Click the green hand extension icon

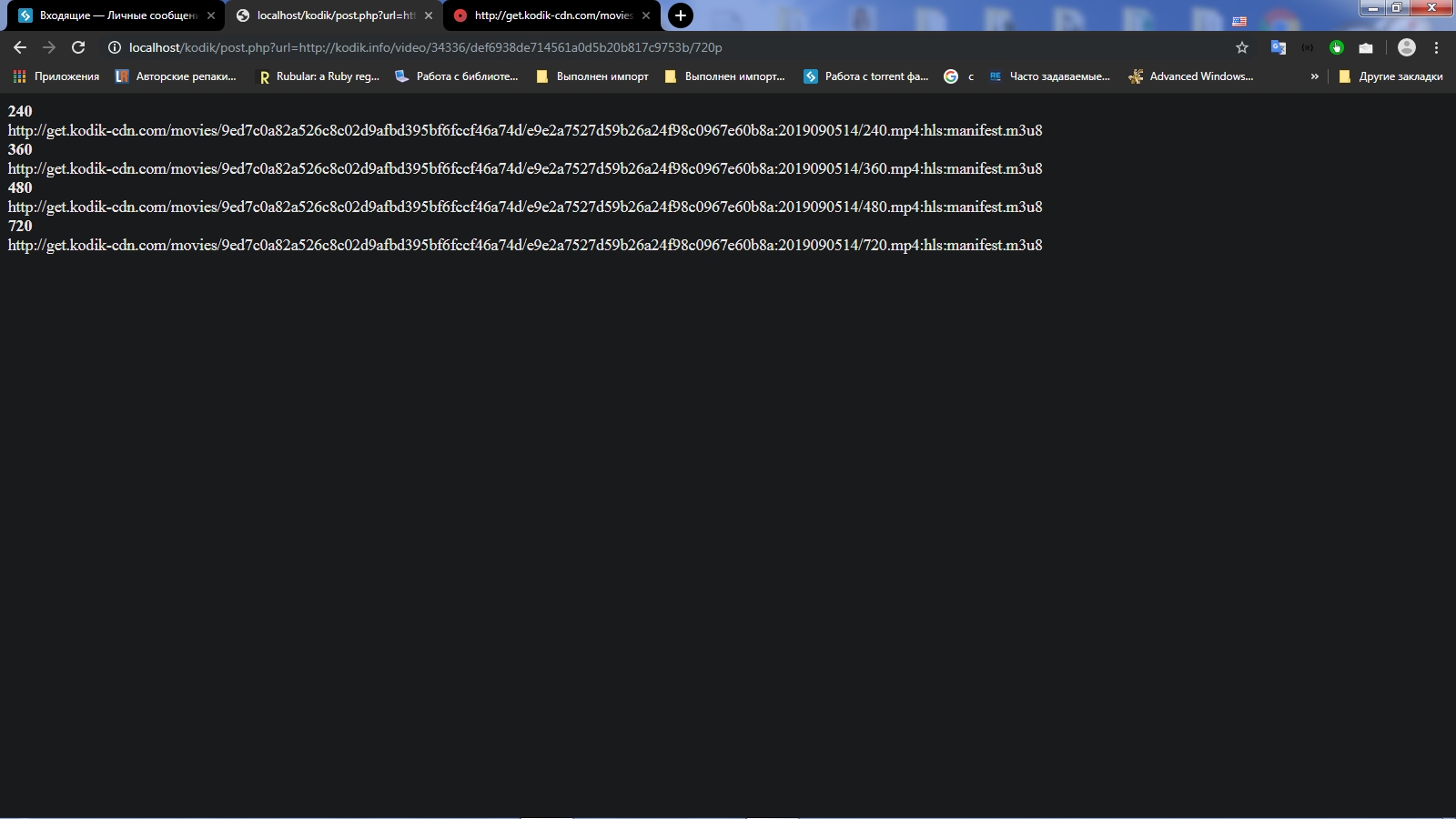point(1337,47)
